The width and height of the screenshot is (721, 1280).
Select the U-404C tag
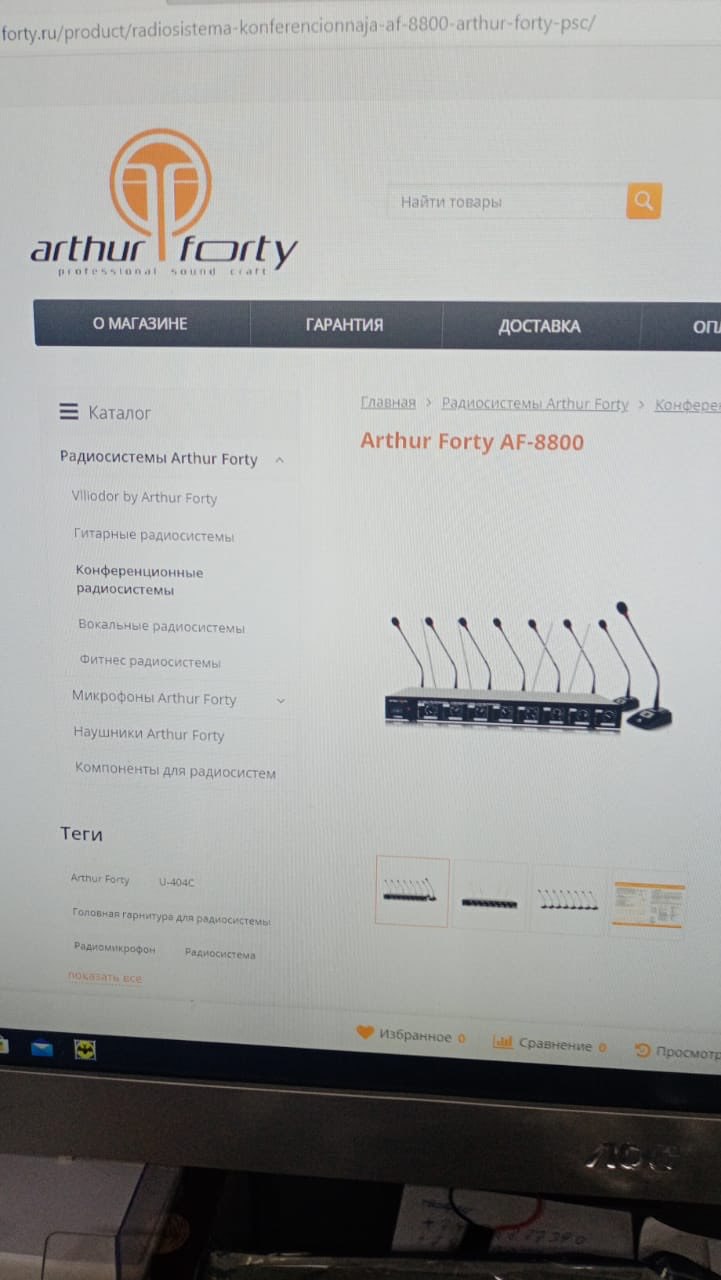[176, 882]
